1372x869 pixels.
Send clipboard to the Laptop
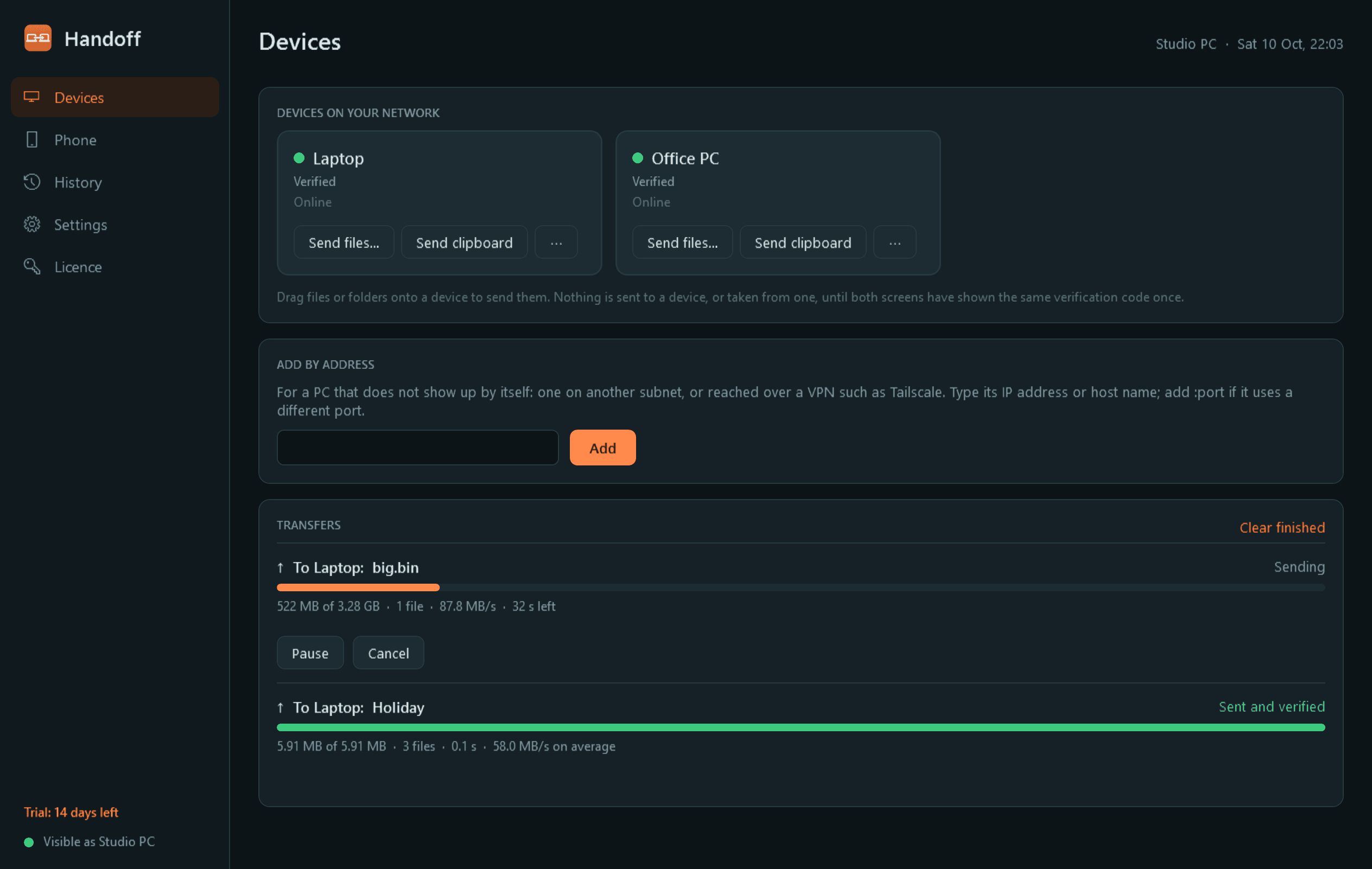(465, 242)
